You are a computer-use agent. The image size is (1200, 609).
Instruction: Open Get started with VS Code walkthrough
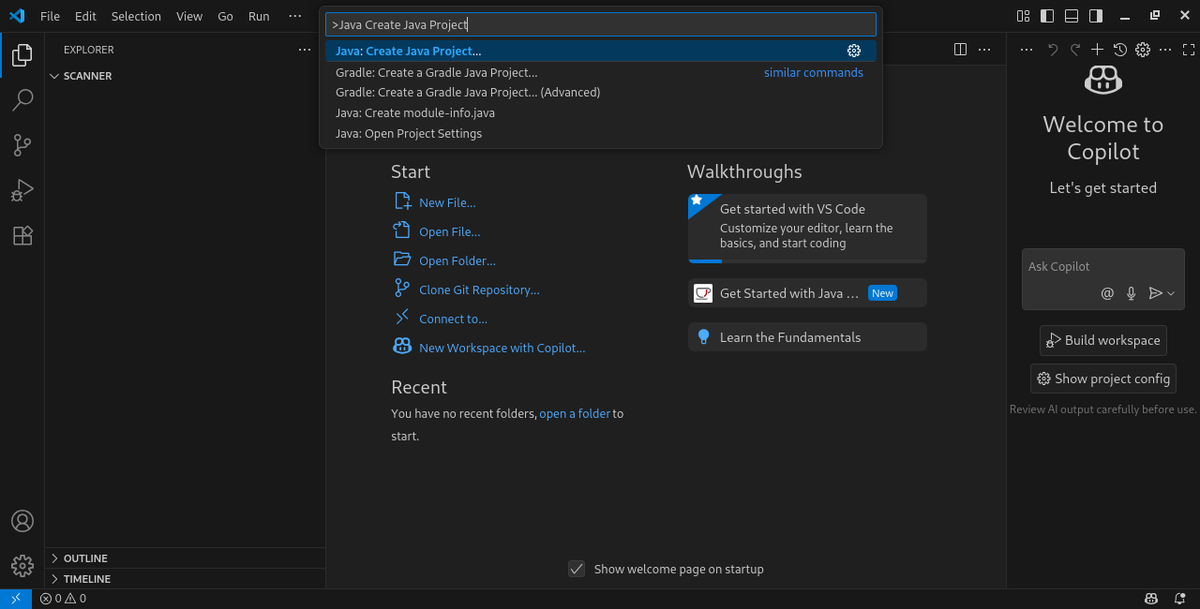pyautogui.click(x=807, y=228)
